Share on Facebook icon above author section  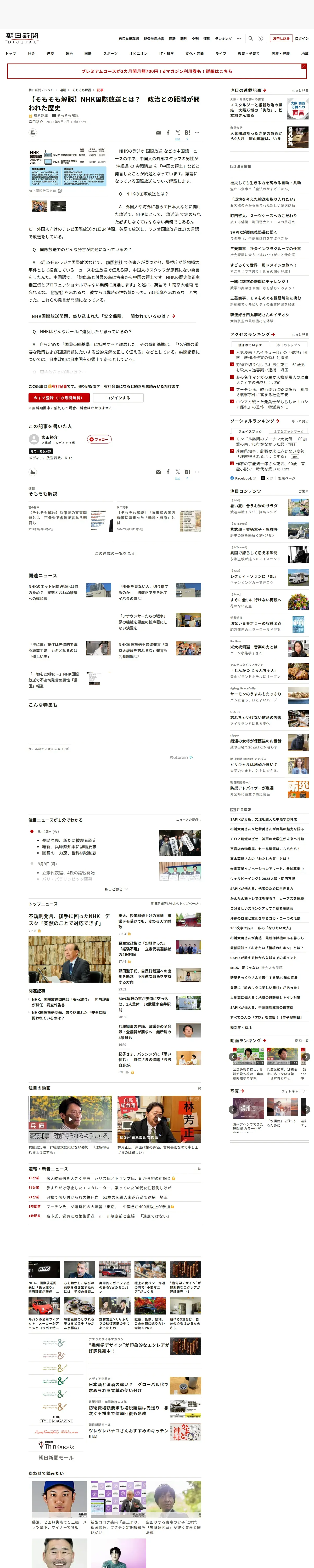point(168,472)
